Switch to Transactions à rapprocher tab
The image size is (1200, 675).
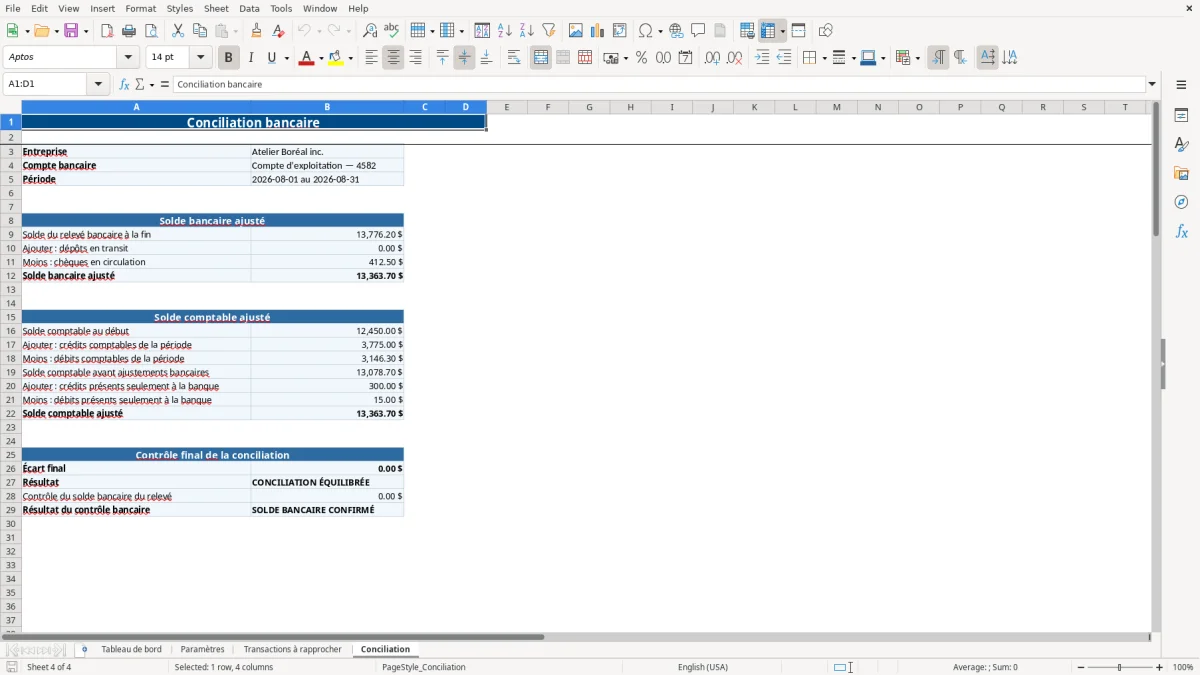(x=292, y=650)
